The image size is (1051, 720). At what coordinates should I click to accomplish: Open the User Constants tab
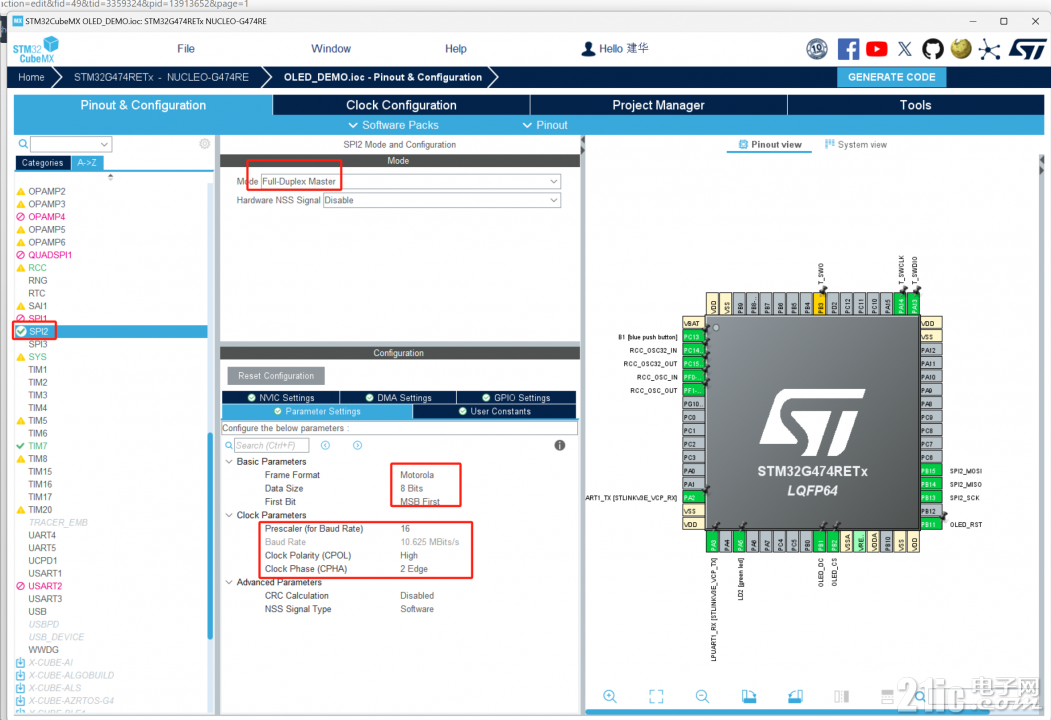pos(495,412)
